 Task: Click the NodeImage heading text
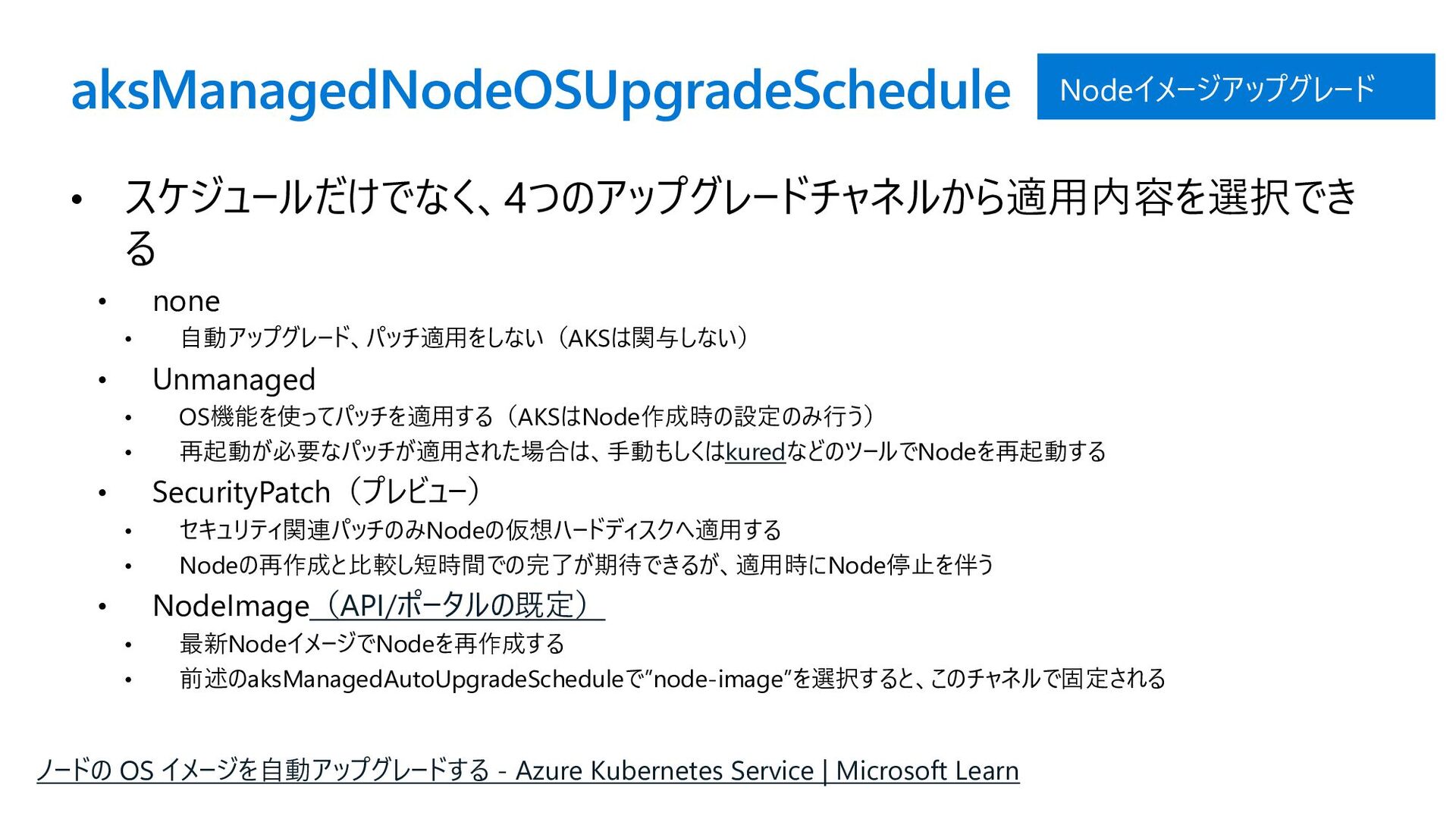tap(231, 606)
